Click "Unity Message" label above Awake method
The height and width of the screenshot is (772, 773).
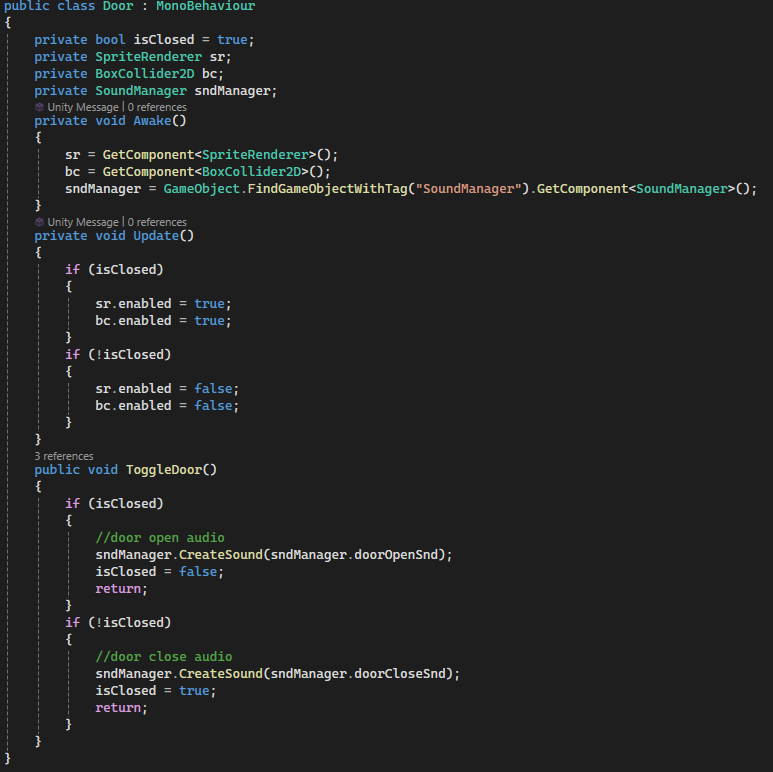(x=82, y=107)
